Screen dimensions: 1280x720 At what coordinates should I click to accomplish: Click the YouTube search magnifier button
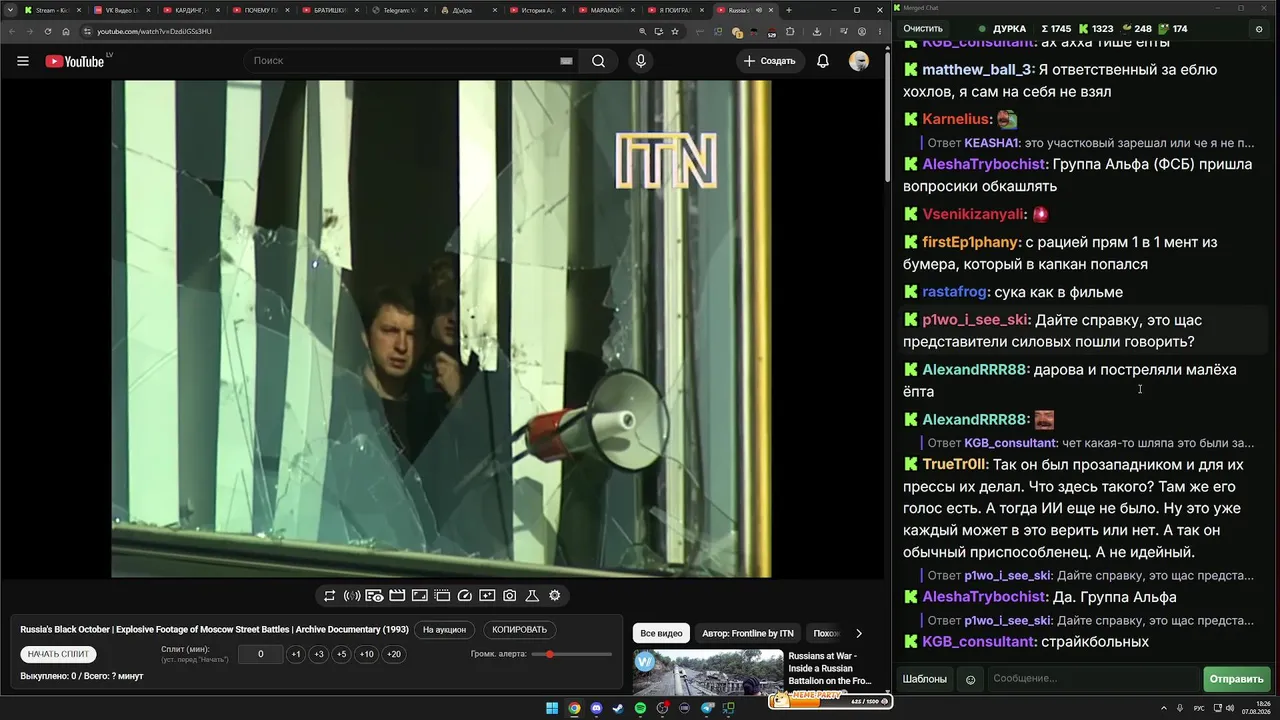point(598,61)
